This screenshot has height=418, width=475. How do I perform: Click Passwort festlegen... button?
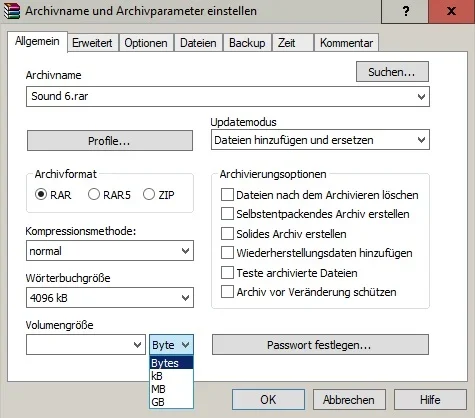click(x=320, y=345)
